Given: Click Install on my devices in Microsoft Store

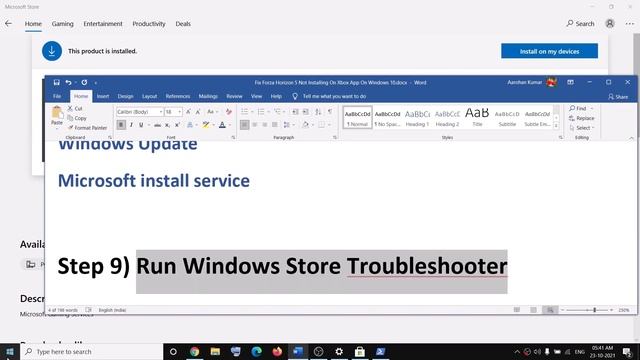Looking at the screenshot, I should pos(549,51).
